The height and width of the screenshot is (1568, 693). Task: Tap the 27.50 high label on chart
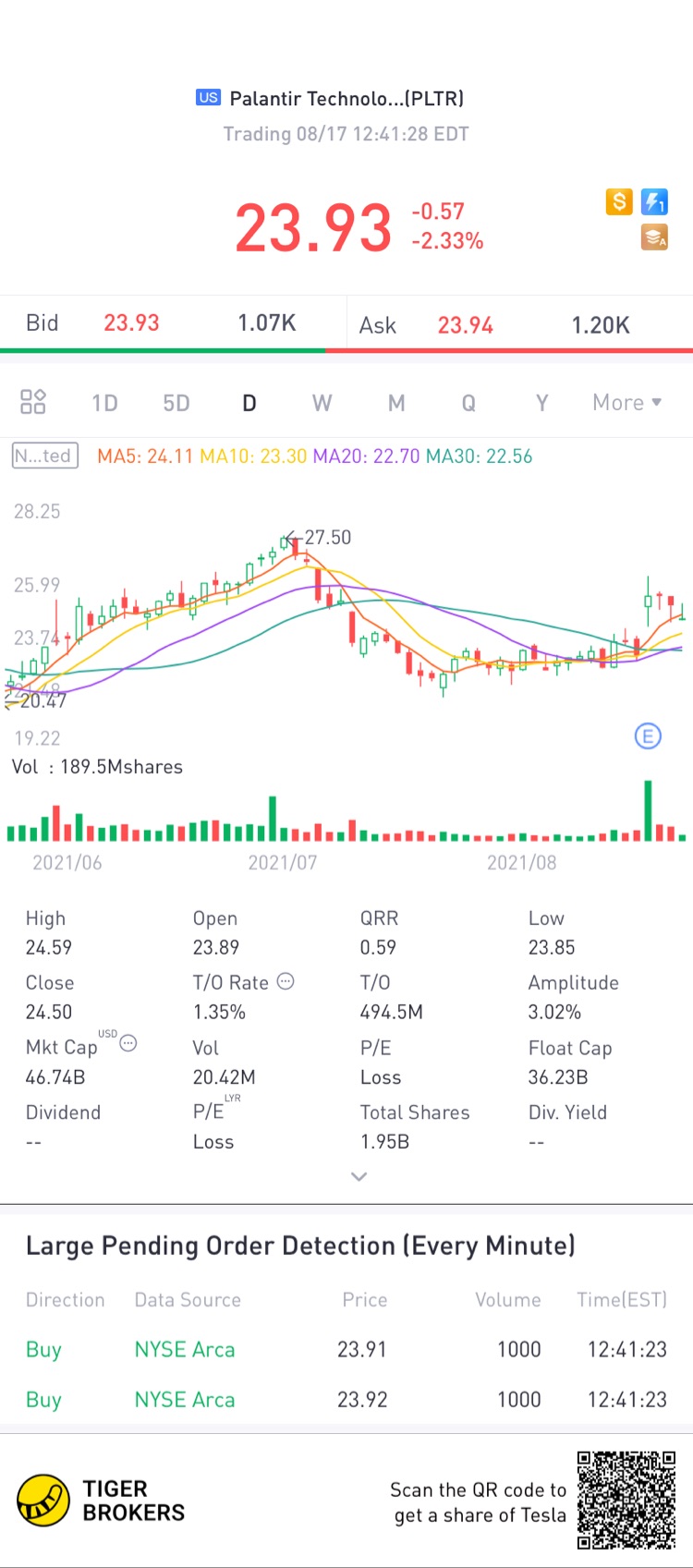click(x=328, y=537)
